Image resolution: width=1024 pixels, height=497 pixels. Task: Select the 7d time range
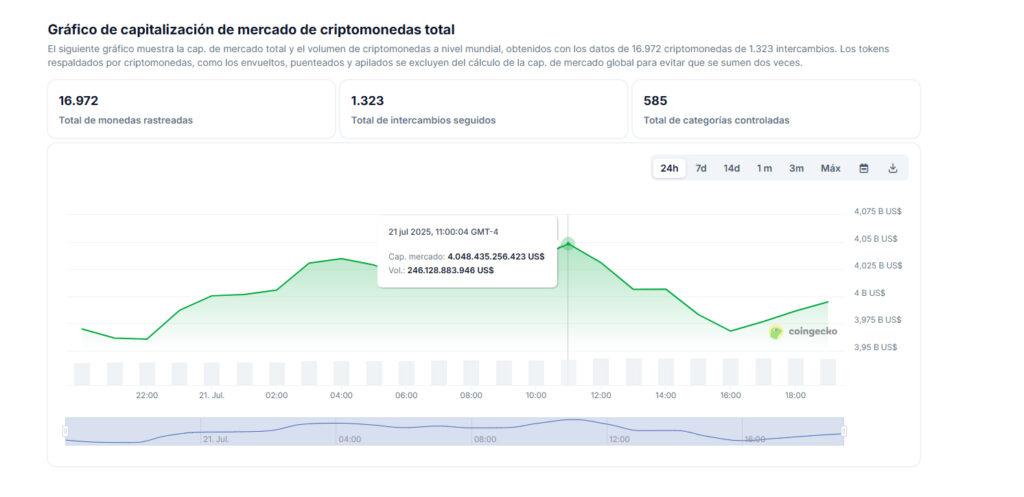tap(701, 168)
